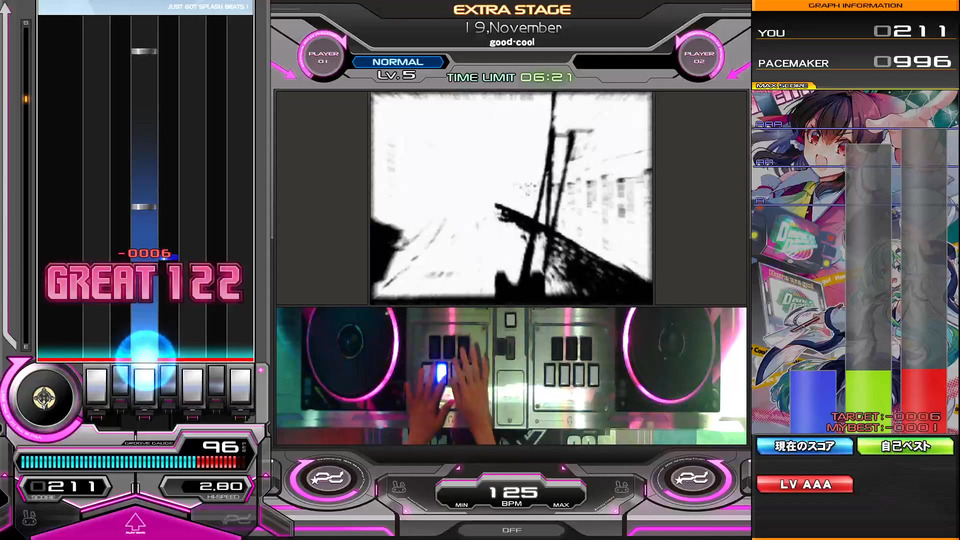Screen dimensions: 960x540
Task: Click the right Pd logo emblem
Action: (x=693, y=479)
